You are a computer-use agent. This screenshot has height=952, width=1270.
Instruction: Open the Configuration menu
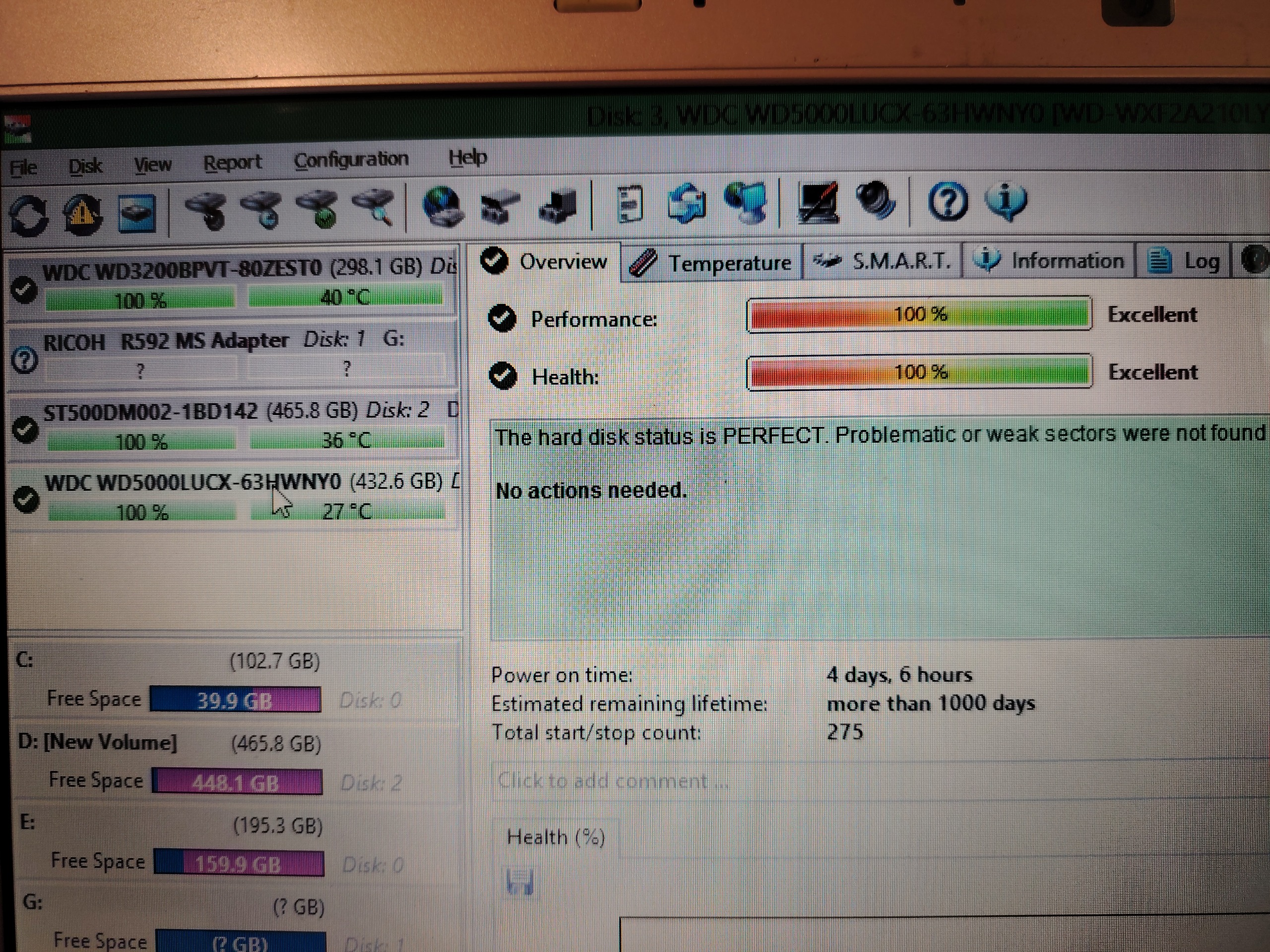click(351, 160)
